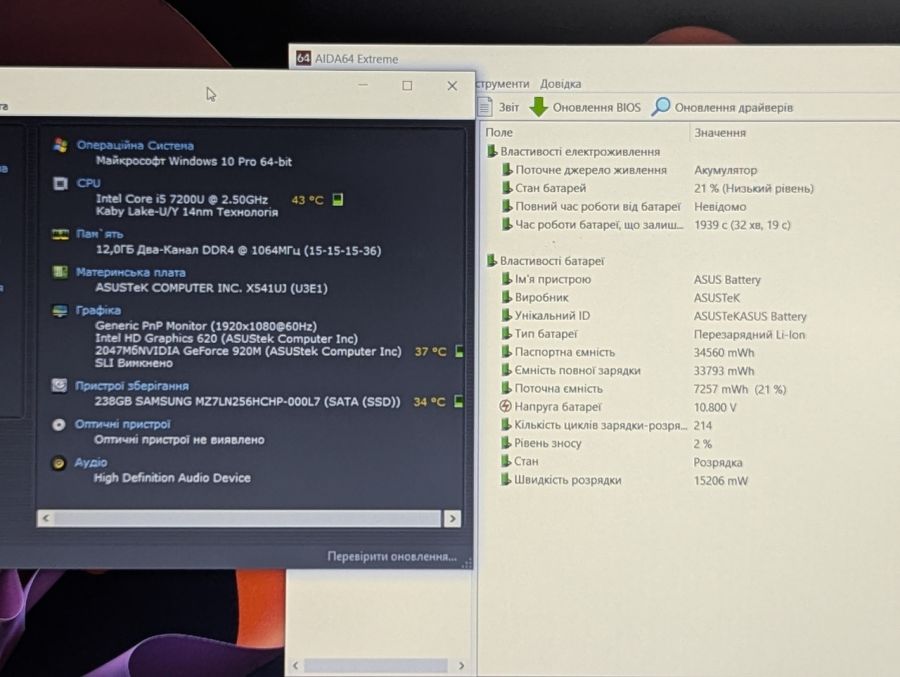This screenshot has height=677, width=900.
Task: Click the Ім'я пристрою row icon
Action: tap(506, 279)
